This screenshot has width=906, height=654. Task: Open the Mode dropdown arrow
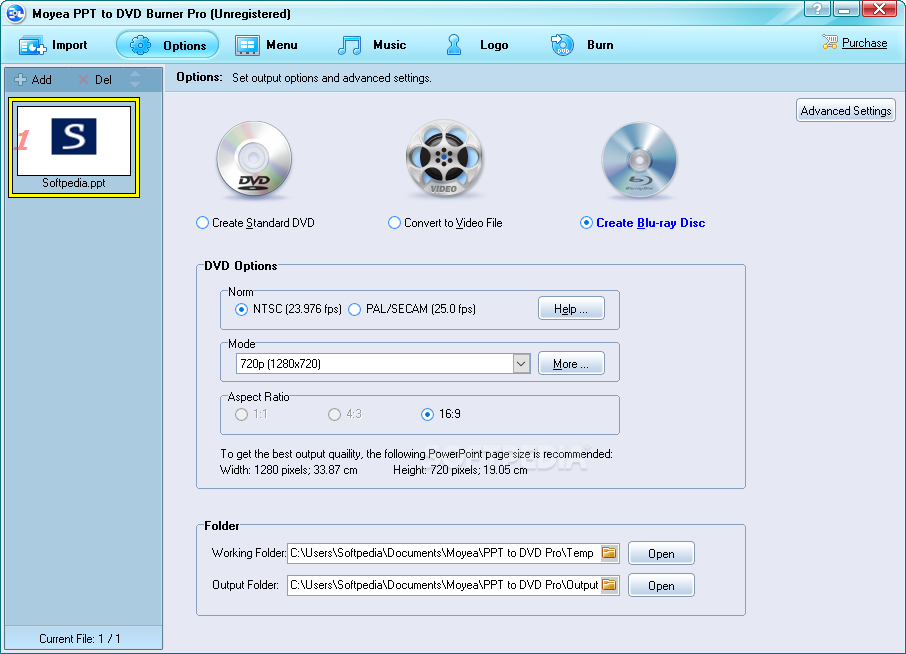point(521,363)
